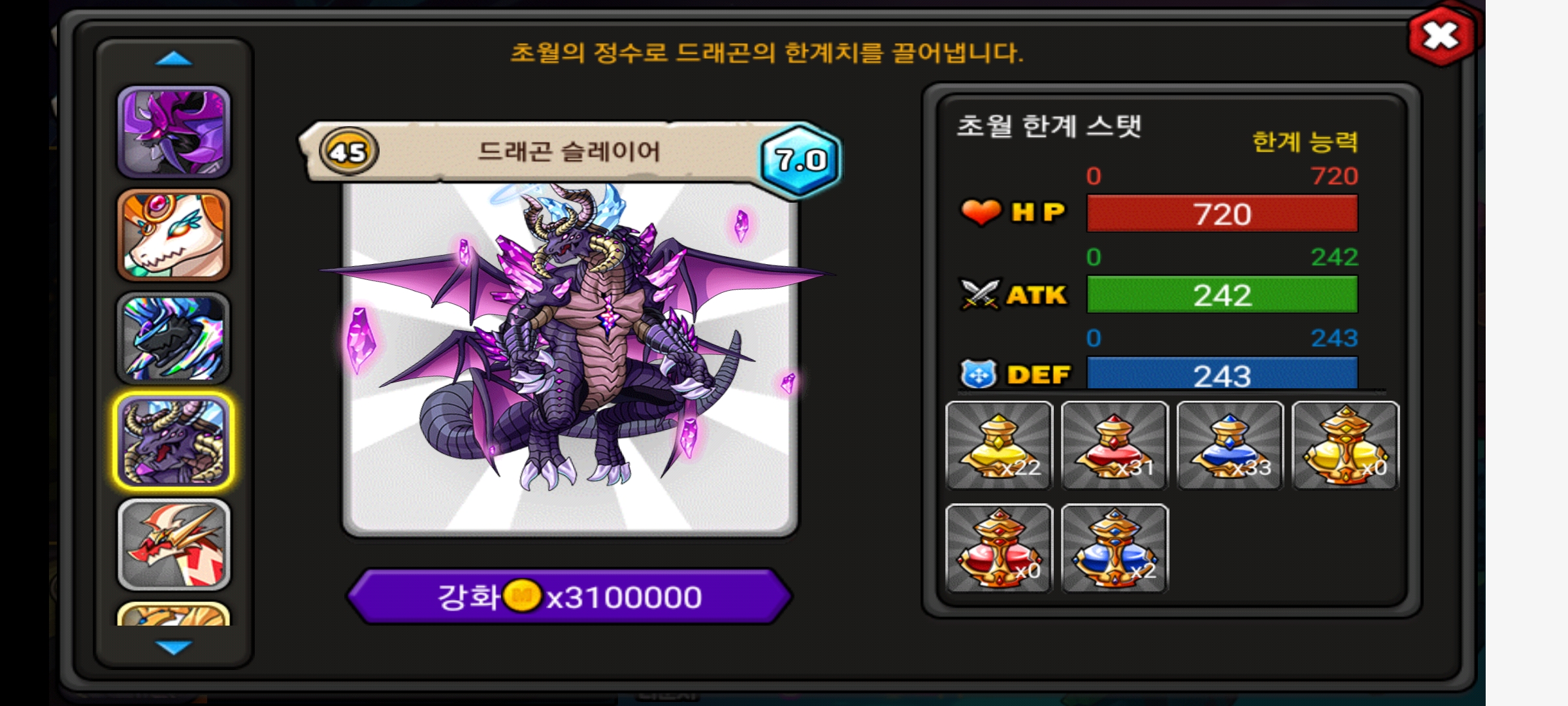The height and width of the screenshot is (706, 1568).
Task: Click the level 45 gold badge
Action: [349, 152]
